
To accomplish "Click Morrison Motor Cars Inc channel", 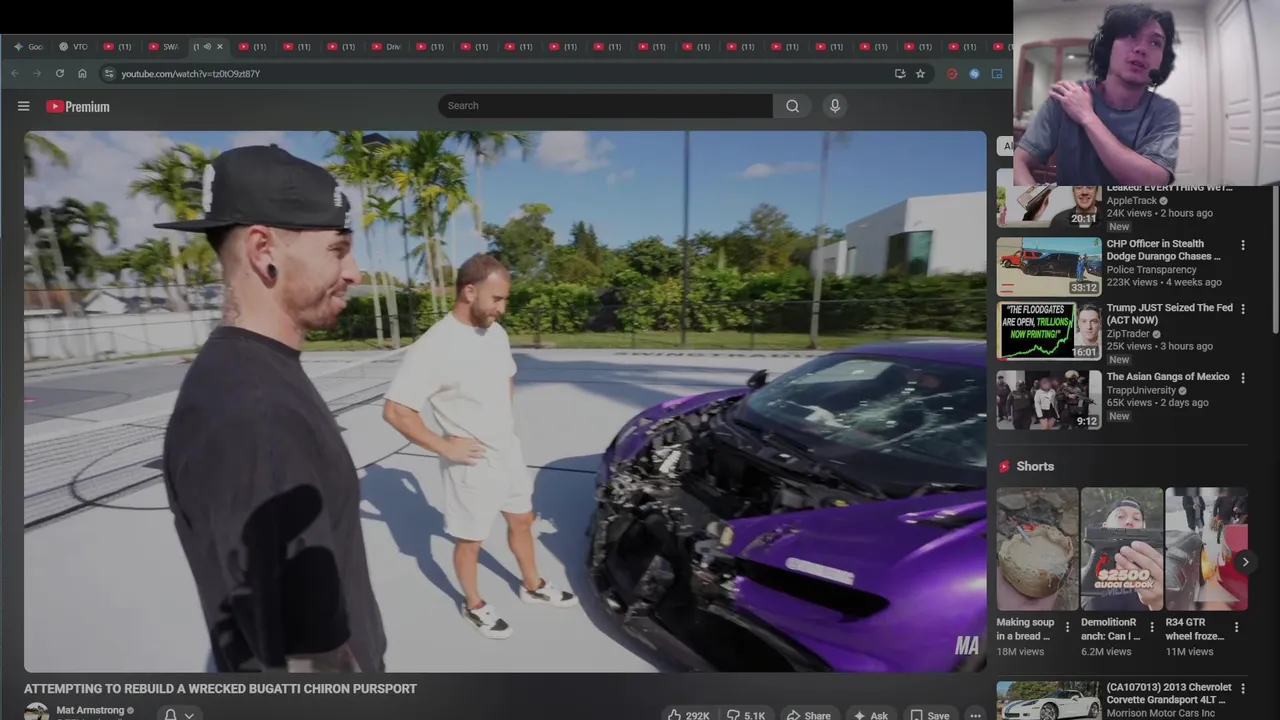I will pos(1160,713).
